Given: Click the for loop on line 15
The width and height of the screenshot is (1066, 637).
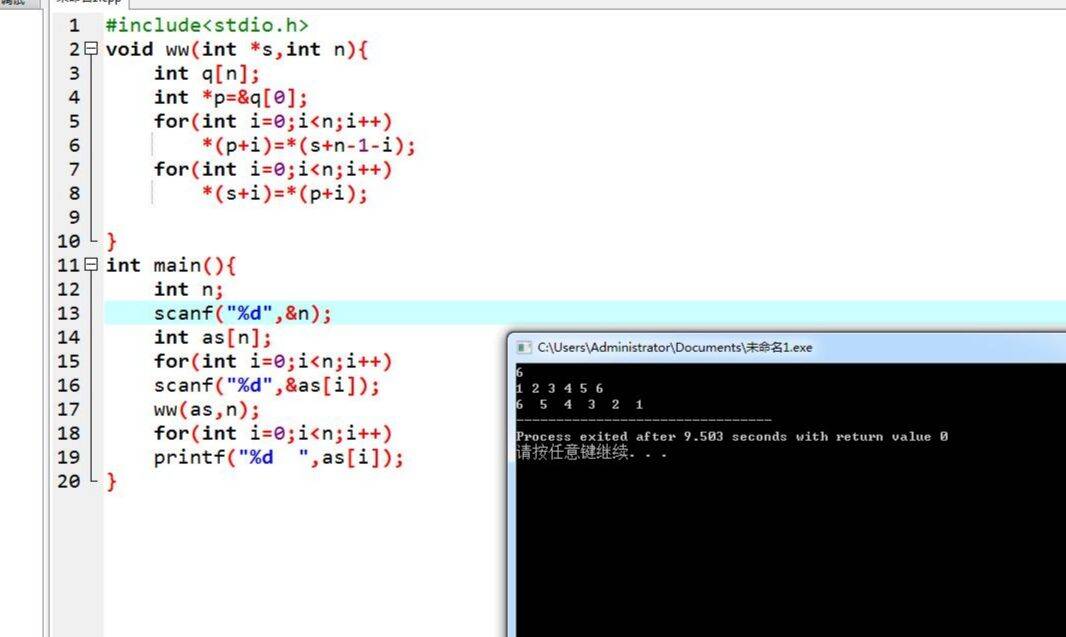Looking at the screenshot, I should point(273,361).
